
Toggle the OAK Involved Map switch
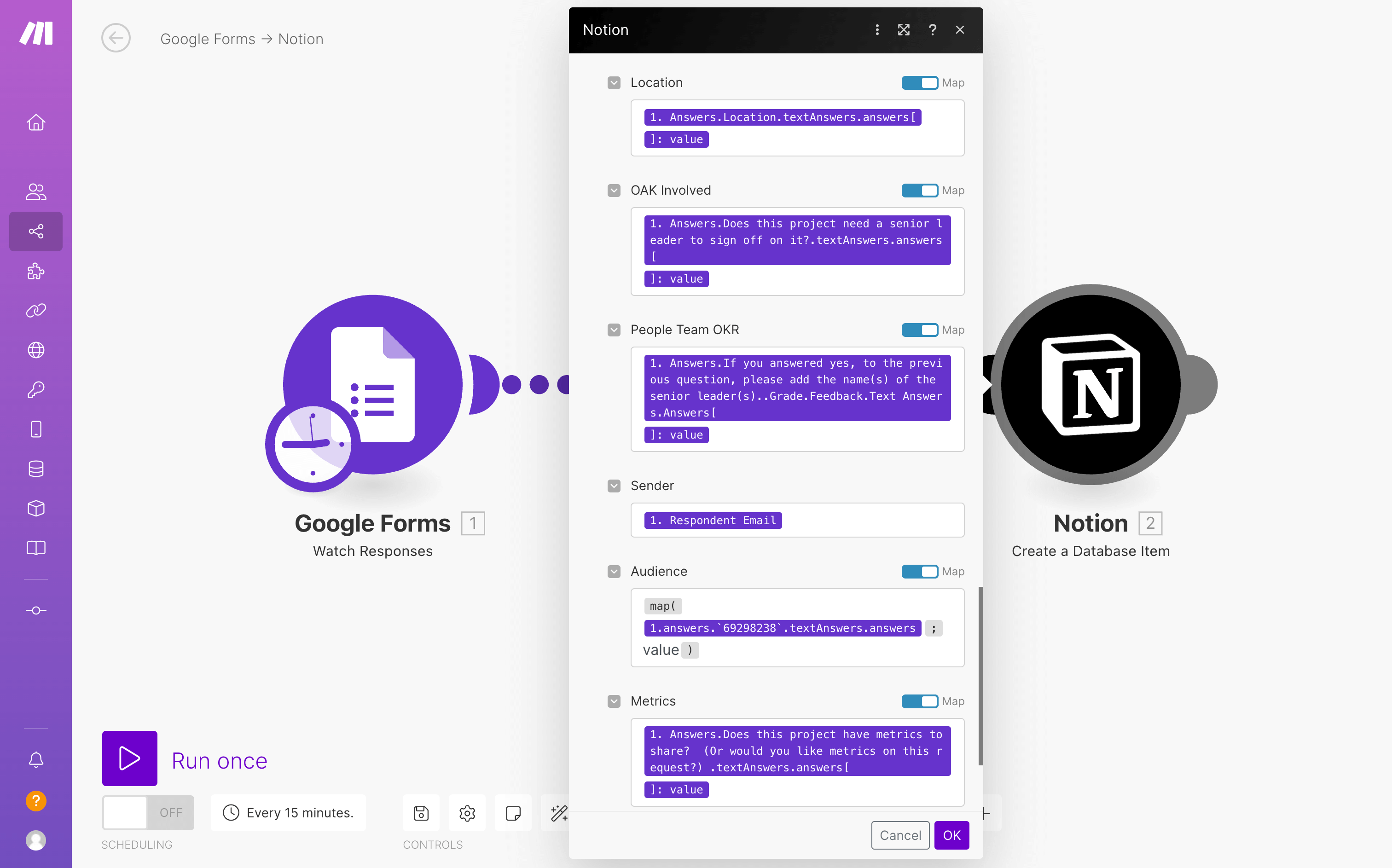[920, 191]
